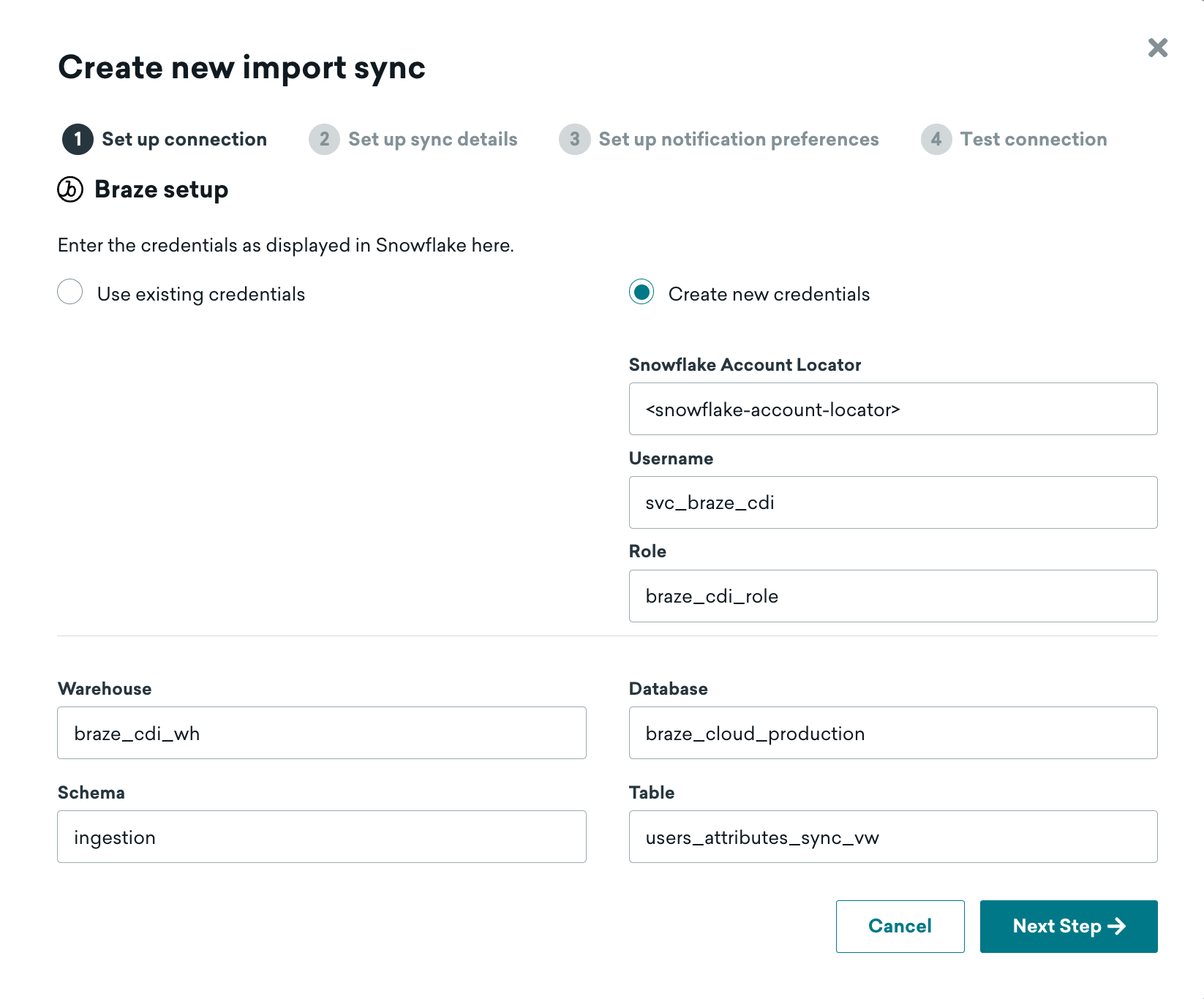
Task: Select the Set up connection step label
Action: coord(184,140)
